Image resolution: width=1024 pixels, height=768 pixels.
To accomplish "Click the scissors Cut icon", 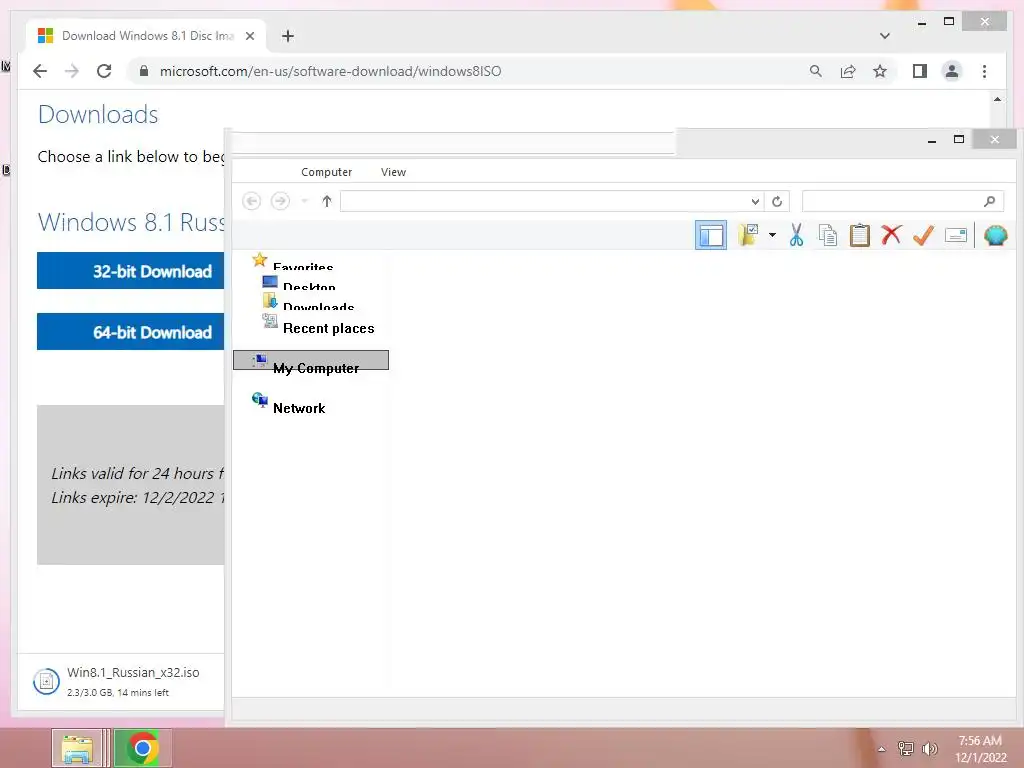I will coord(796,235).
